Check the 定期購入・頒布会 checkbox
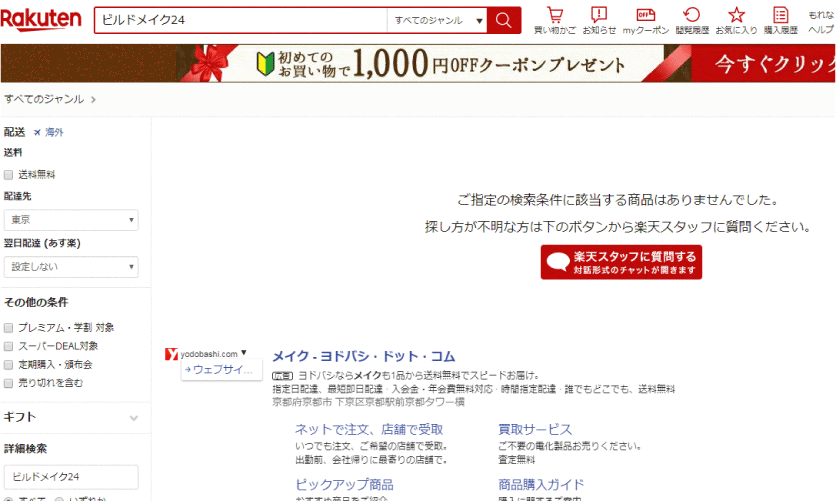The image size is (836, 501). (x=9, y=365)
